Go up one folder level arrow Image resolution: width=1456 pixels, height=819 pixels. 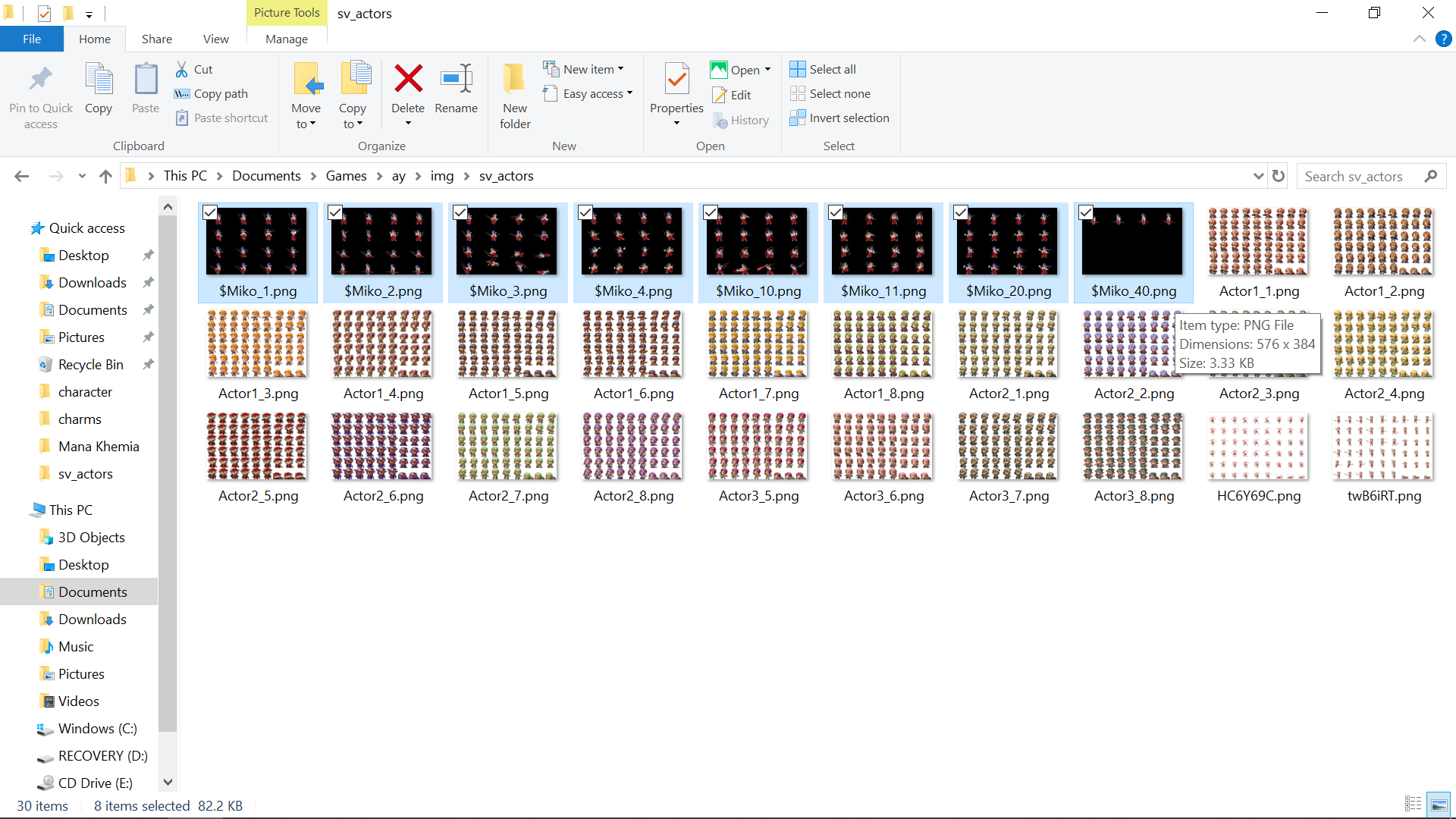click(x=105, y=176)
